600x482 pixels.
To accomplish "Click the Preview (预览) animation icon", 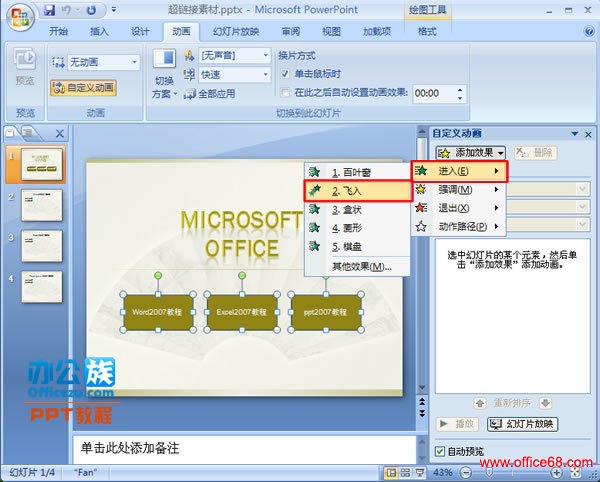I will click(x=24, y=66).
